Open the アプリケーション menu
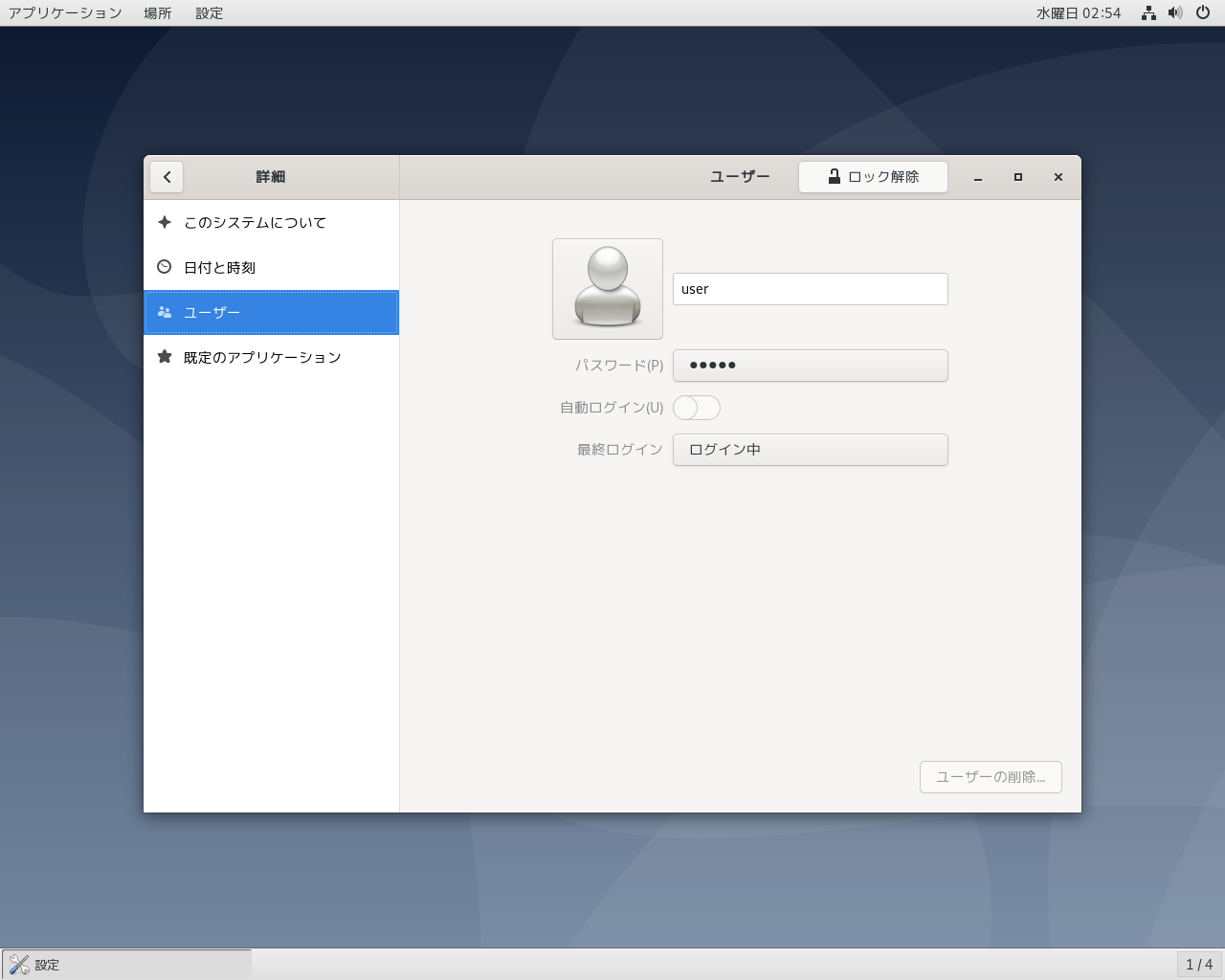The image size is (1225, 980). (65, 13)
